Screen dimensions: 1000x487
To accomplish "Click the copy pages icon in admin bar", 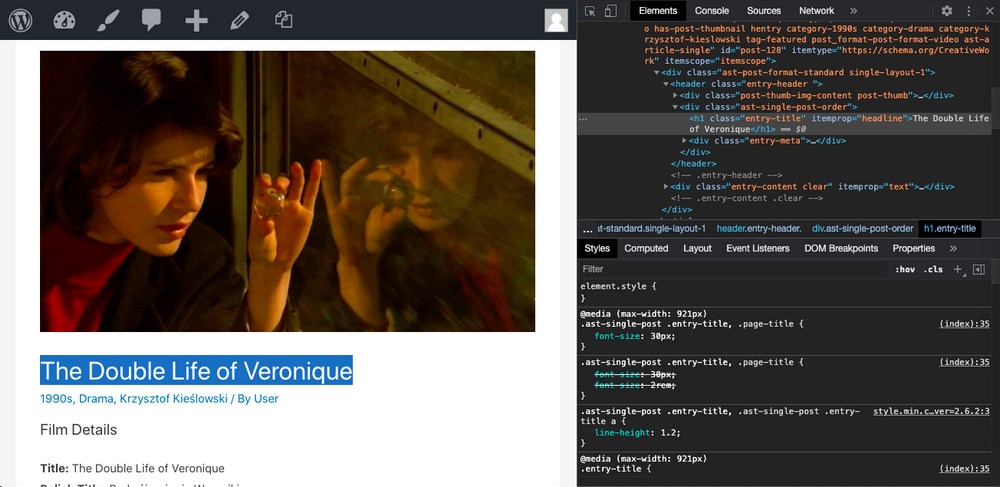I will click(x=283, y=19).
